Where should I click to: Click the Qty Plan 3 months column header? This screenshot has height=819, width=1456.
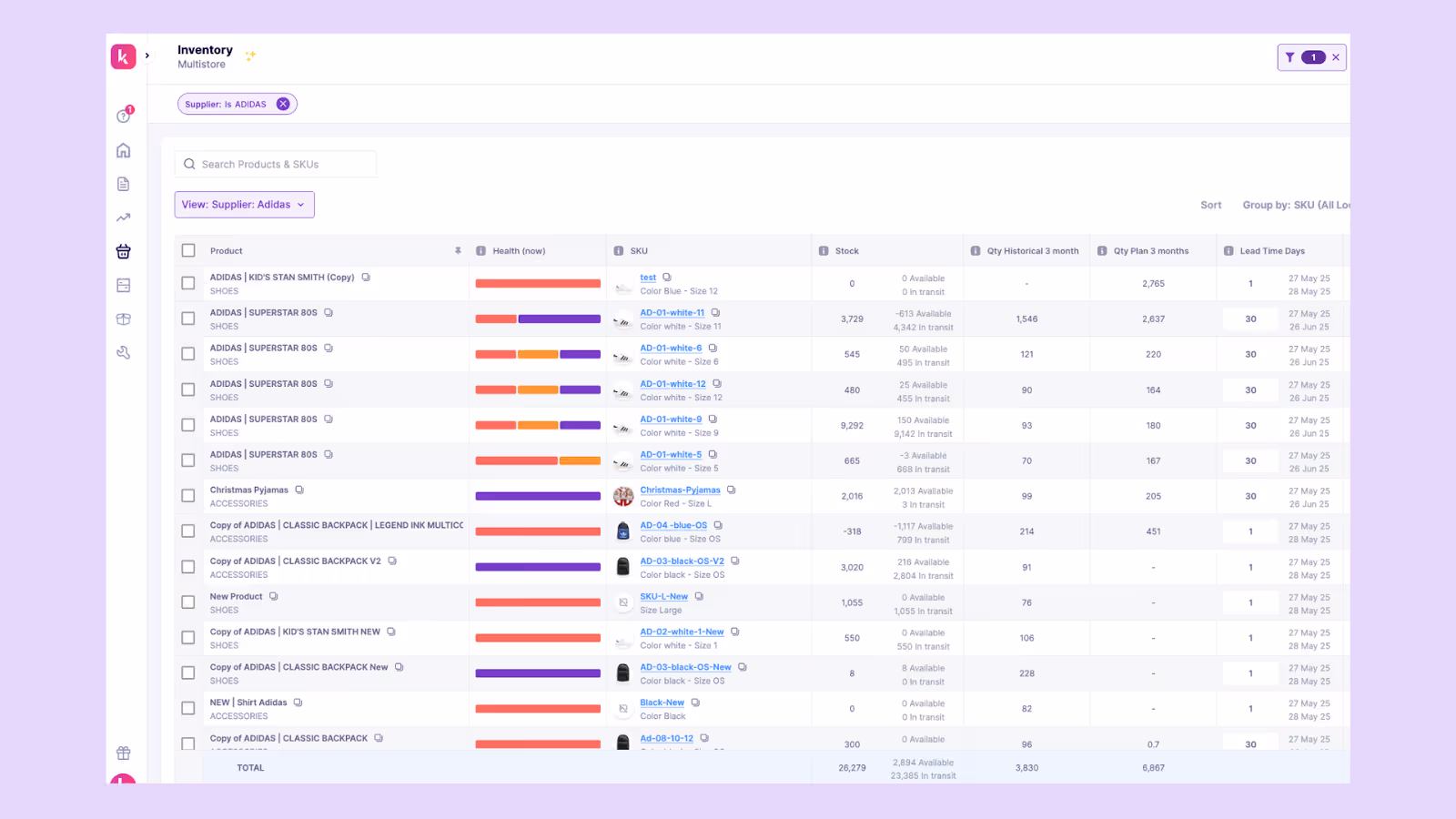[1151, 251]
